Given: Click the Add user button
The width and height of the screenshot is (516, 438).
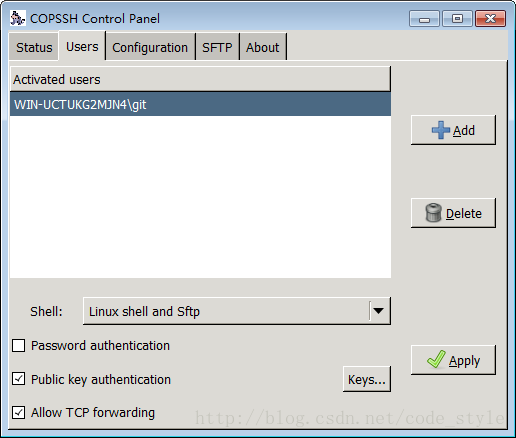Looking at the screenshot, I should tap(453, 130).
